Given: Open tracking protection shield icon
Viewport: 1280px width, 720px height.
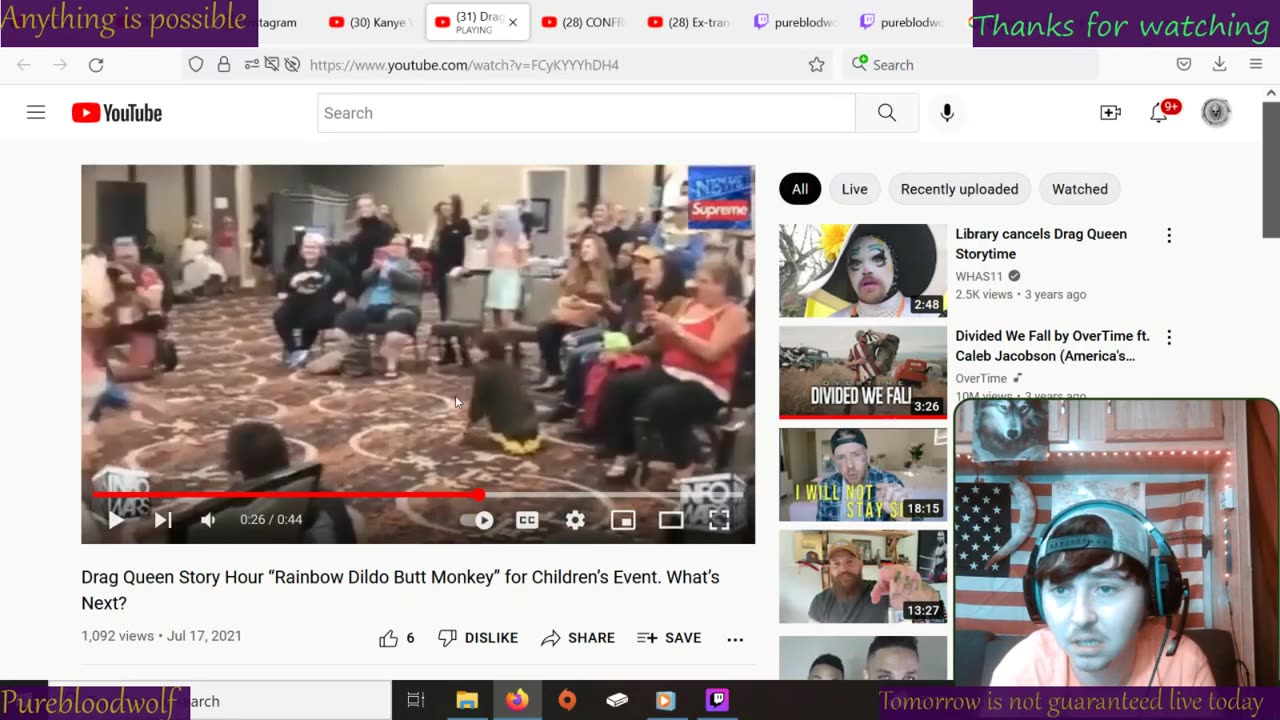Looking at the screenshot, I should [196, 65].
